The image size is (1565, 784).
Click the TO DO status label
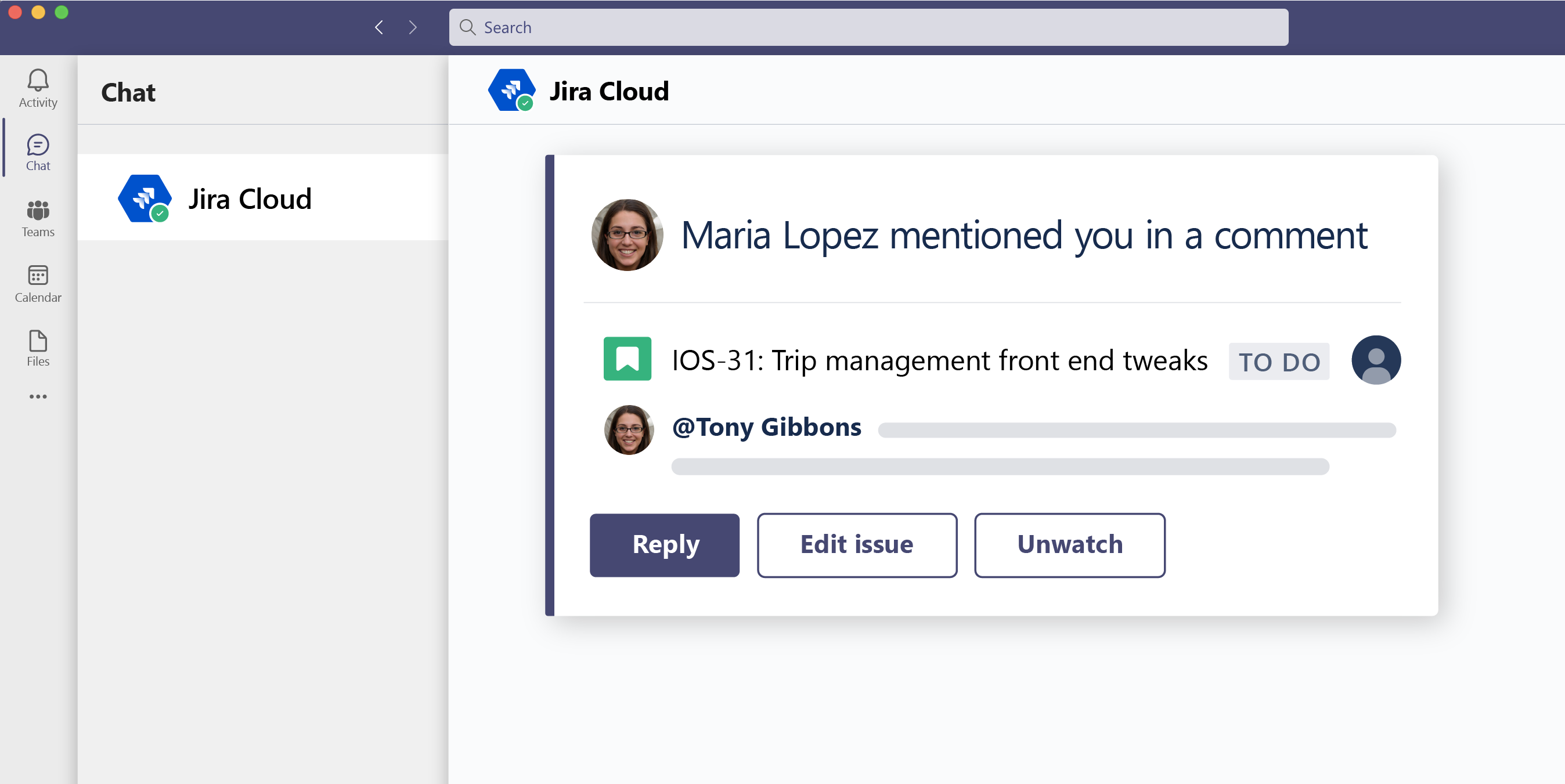click(x=1280, y=361)
